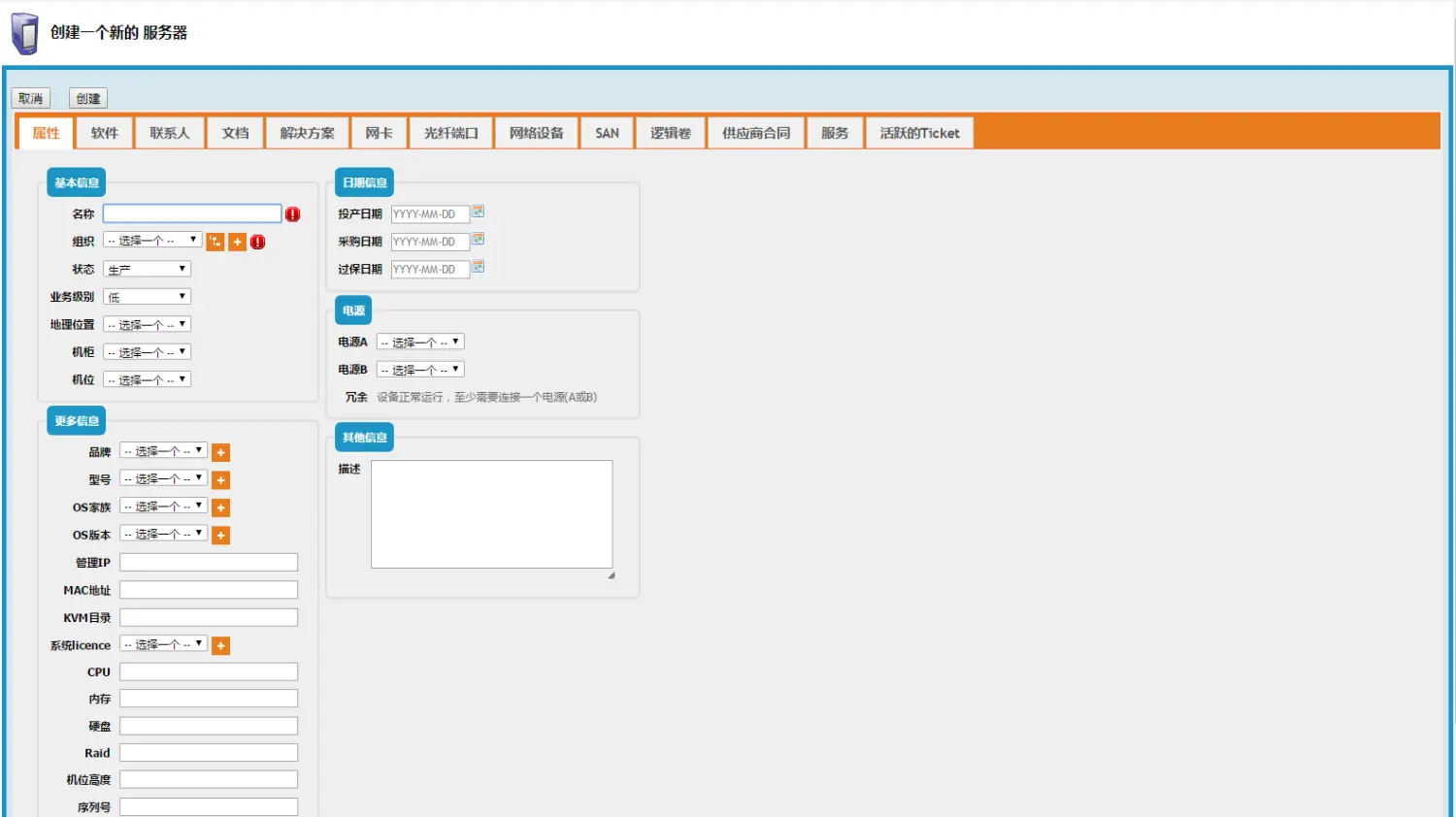Click the 内存 input field
Viewport: 1456px width, 817px height.
(x=209, y=699)
